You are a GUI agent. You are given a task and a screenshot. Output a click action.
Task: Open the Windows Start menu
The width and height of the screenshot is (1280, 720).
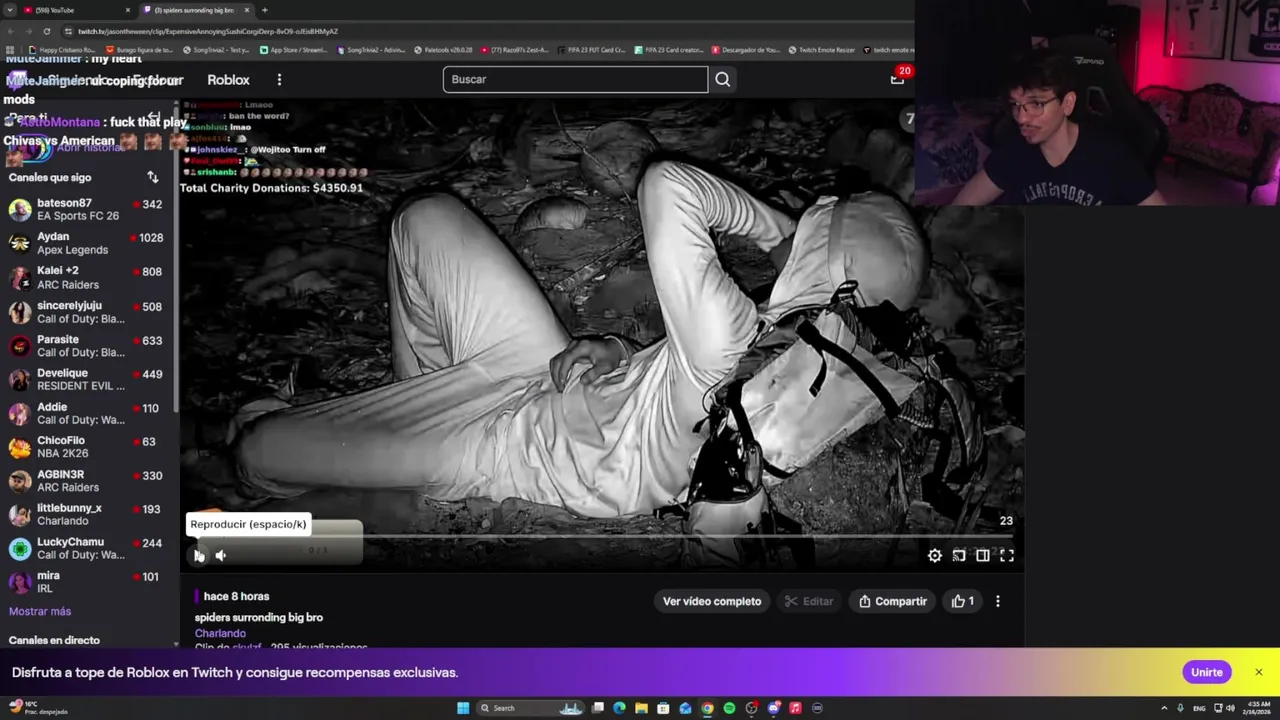(x=462, y=708)
